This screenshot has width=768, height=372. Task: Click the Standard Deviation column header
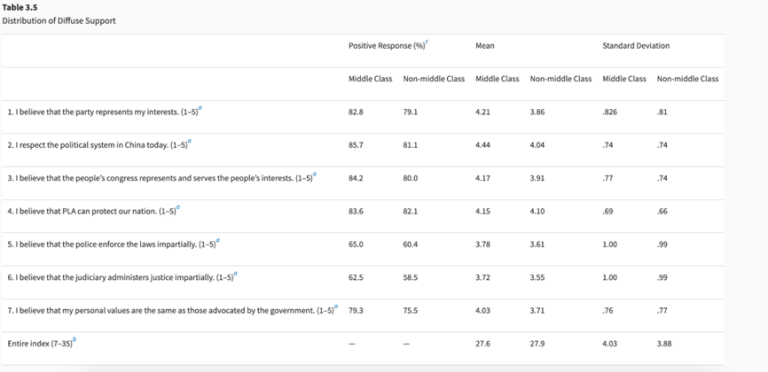click(636, 46)
